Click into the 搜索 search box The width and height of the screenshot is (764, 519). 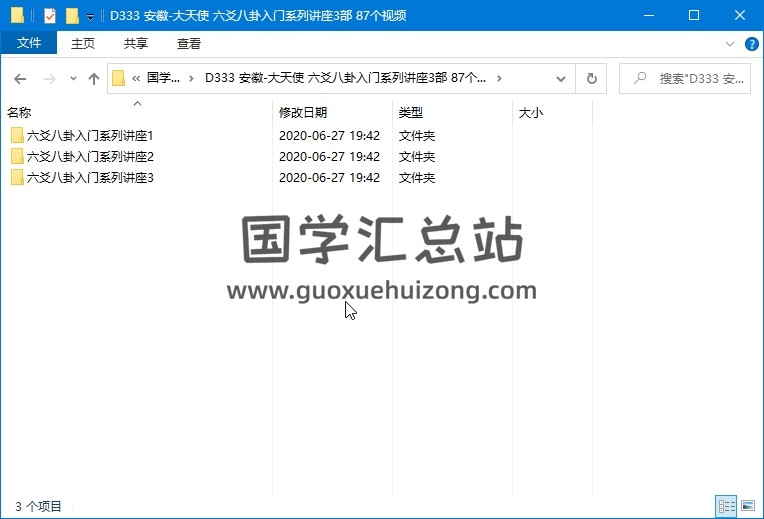pos(685,78)
